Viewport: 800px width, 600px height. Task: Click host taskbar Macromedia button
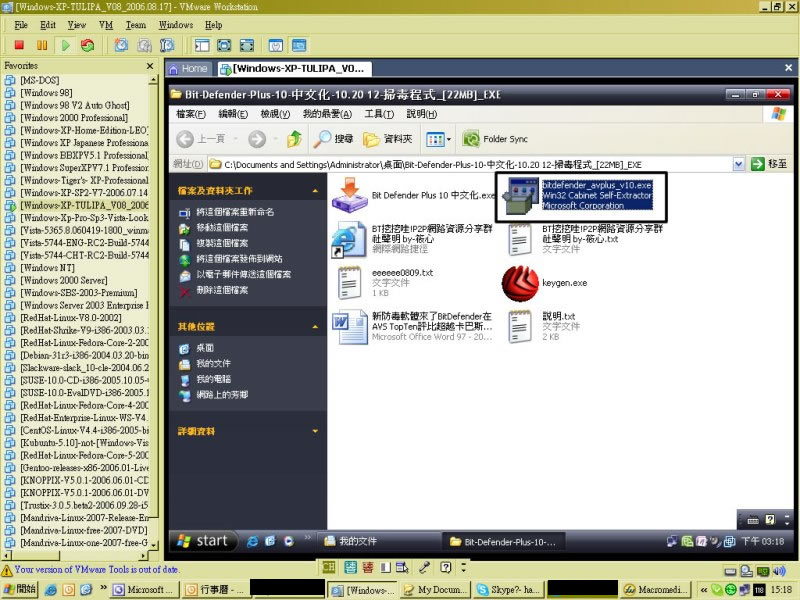pos(657,589)
